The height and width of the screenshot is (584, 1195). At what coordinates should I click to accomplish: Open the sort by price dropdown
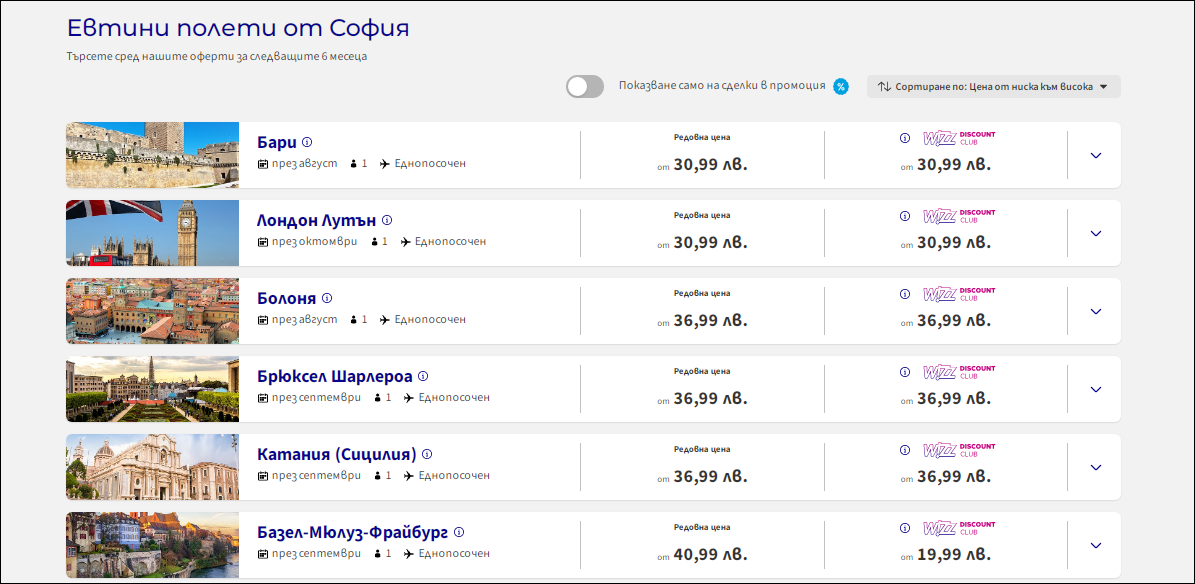coord(993,86)
